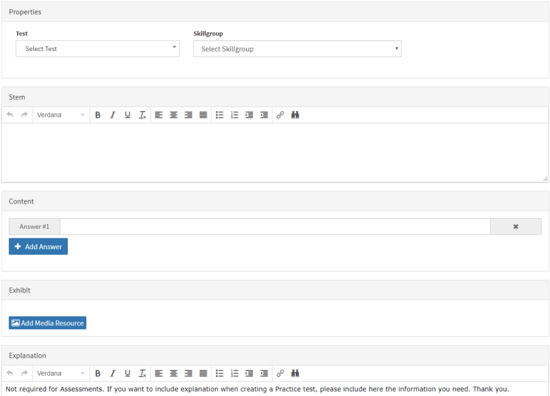Justify text in the Explanation editor

point(203,374)
